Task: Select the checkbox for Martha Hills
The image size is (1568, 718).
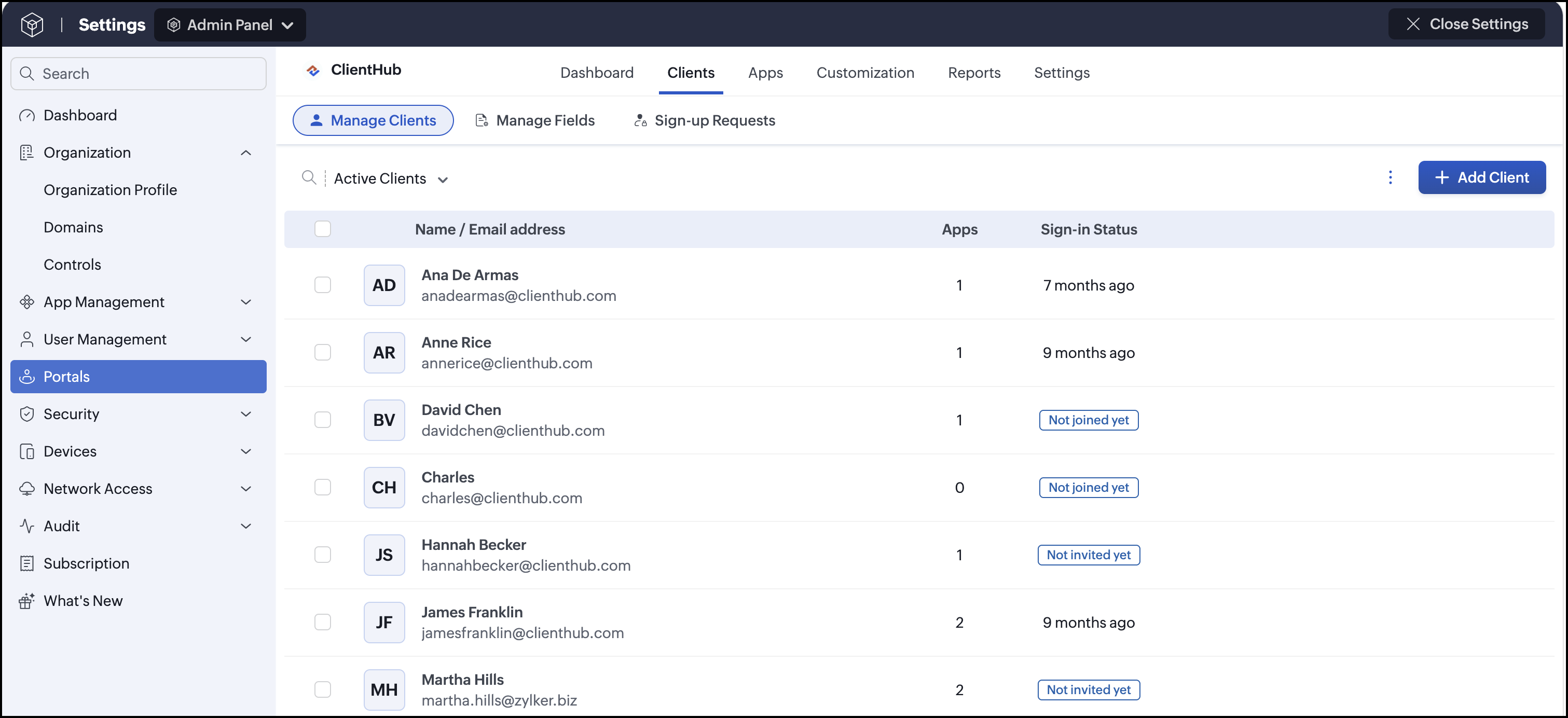Action: pos(323,690)
